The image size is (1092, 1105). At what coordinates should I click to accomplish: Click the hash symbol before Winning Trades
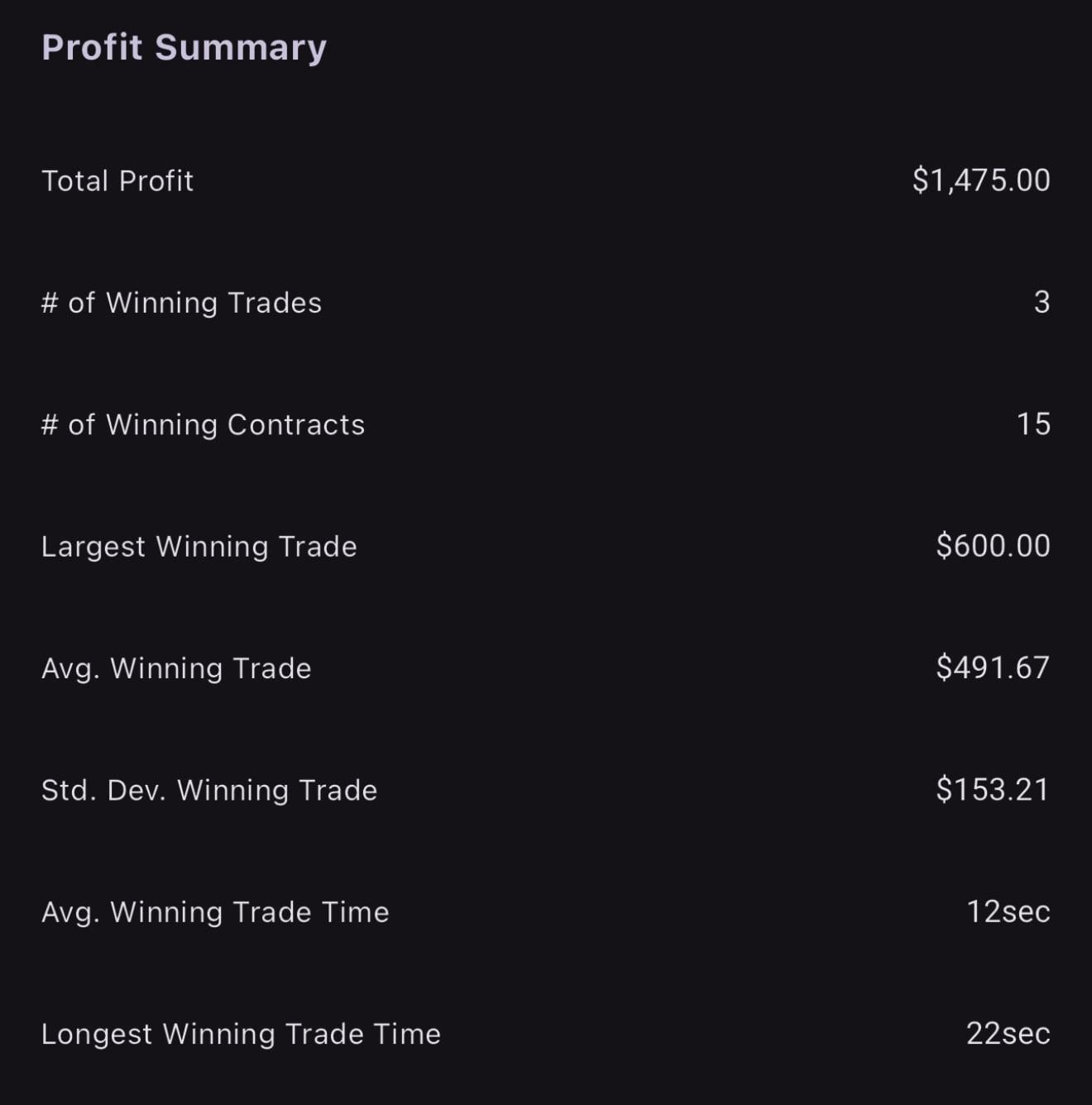pos(50,303)
